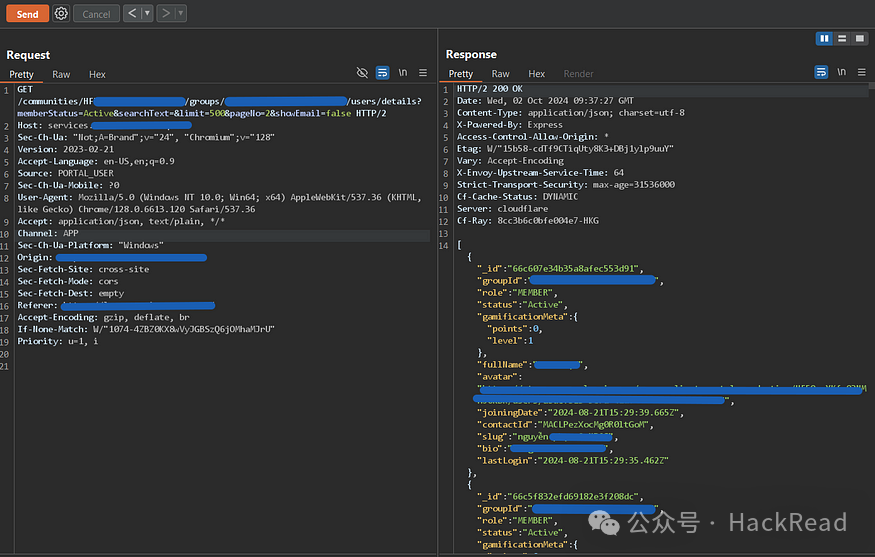Switch to side-by-side layout view
875x557 pixels.
click(x=825, y=38)
